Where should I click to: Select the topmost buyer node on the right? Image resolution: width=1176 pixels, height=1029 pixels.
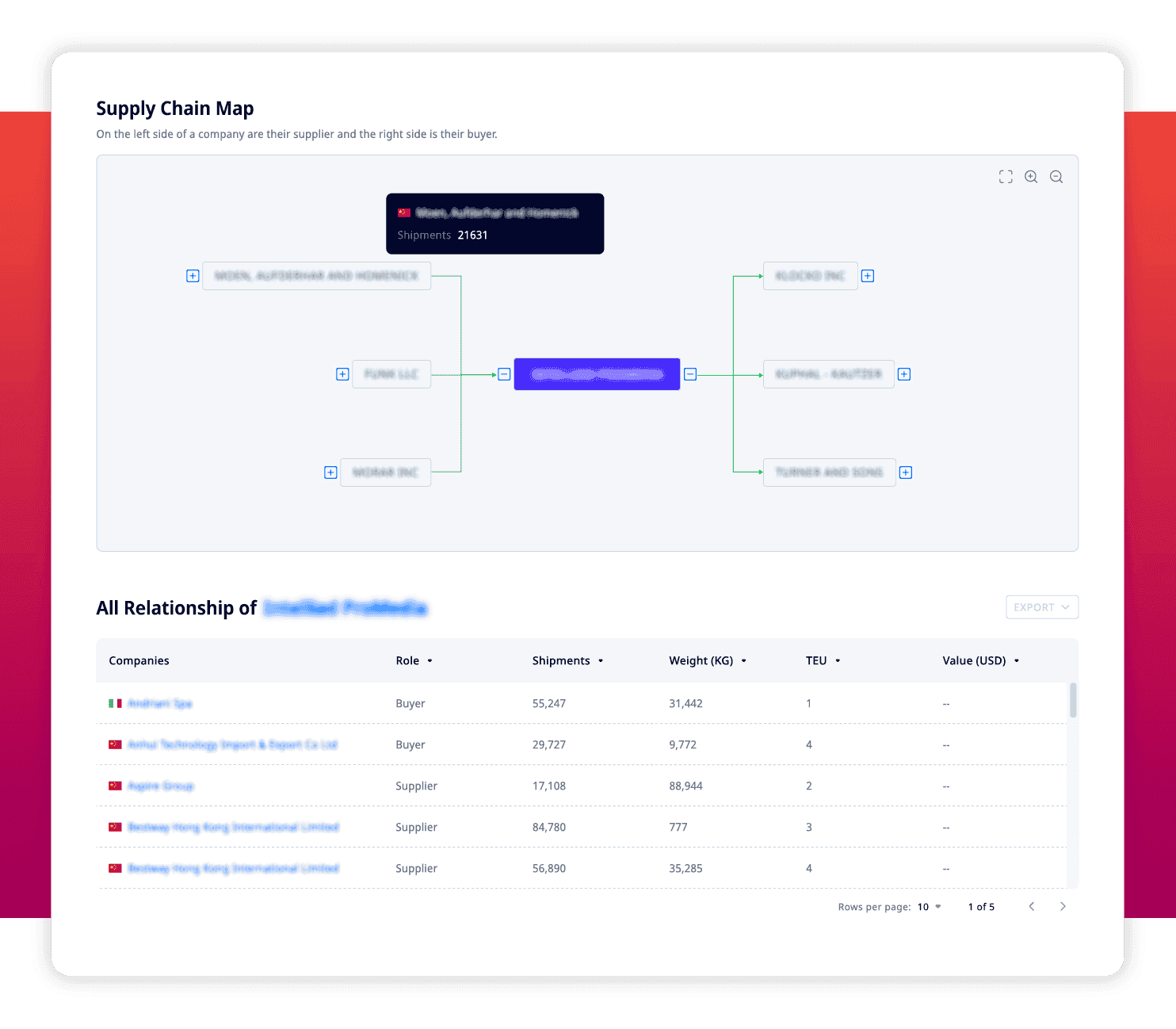click(x=810, y=276)
